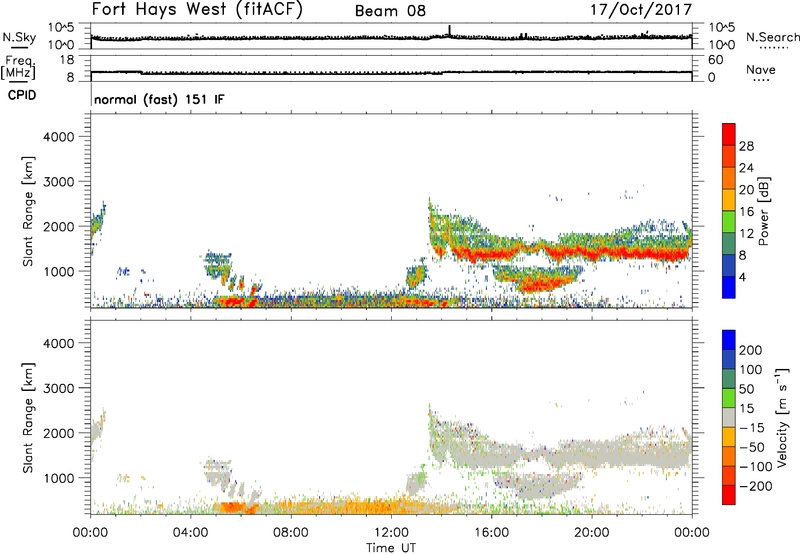Click velocity panel 'Slant Range [km]' label
Viewport: 800px width, 554px height.
(28, 418)
